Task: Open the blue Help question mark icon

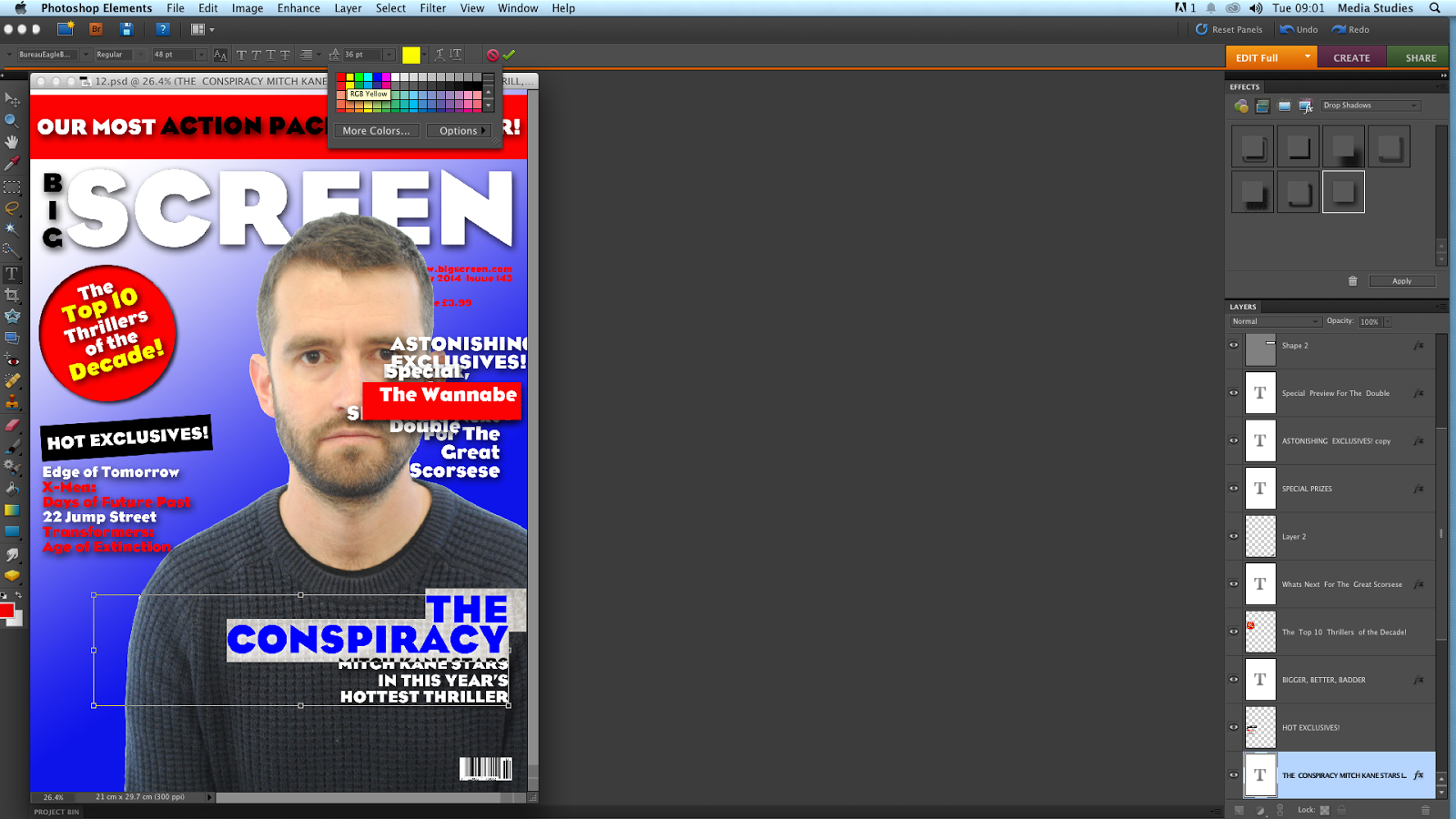Action: pos(163,29)
